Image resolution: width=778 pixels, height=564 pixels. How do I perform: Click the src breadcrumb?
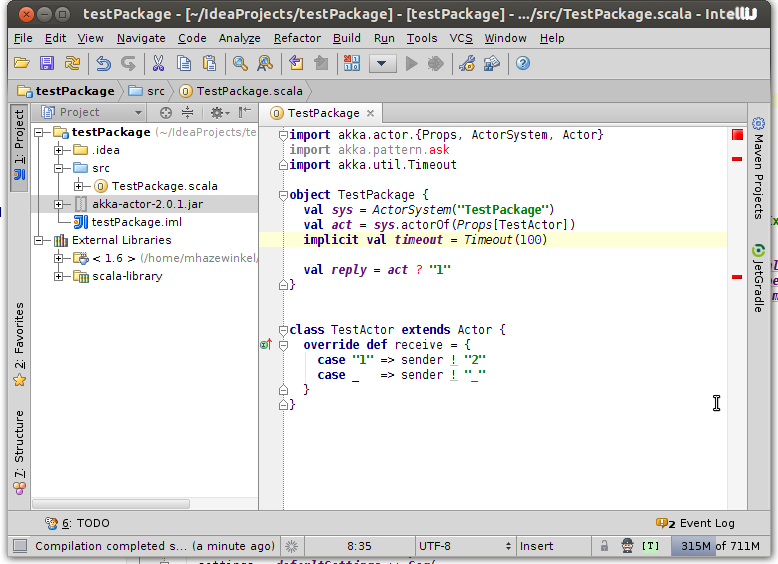[146, 91]
